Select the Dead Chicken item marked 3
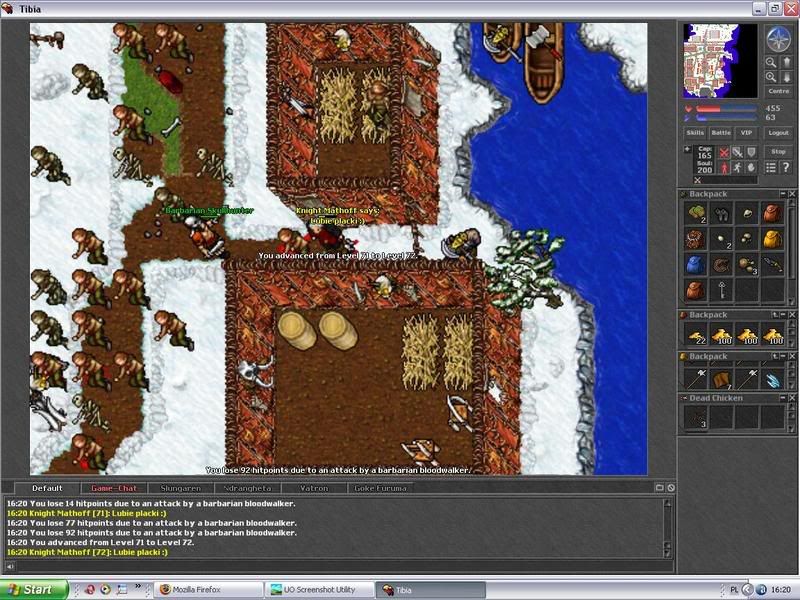The height and width of the screenshot is (600, 800). 696,417
